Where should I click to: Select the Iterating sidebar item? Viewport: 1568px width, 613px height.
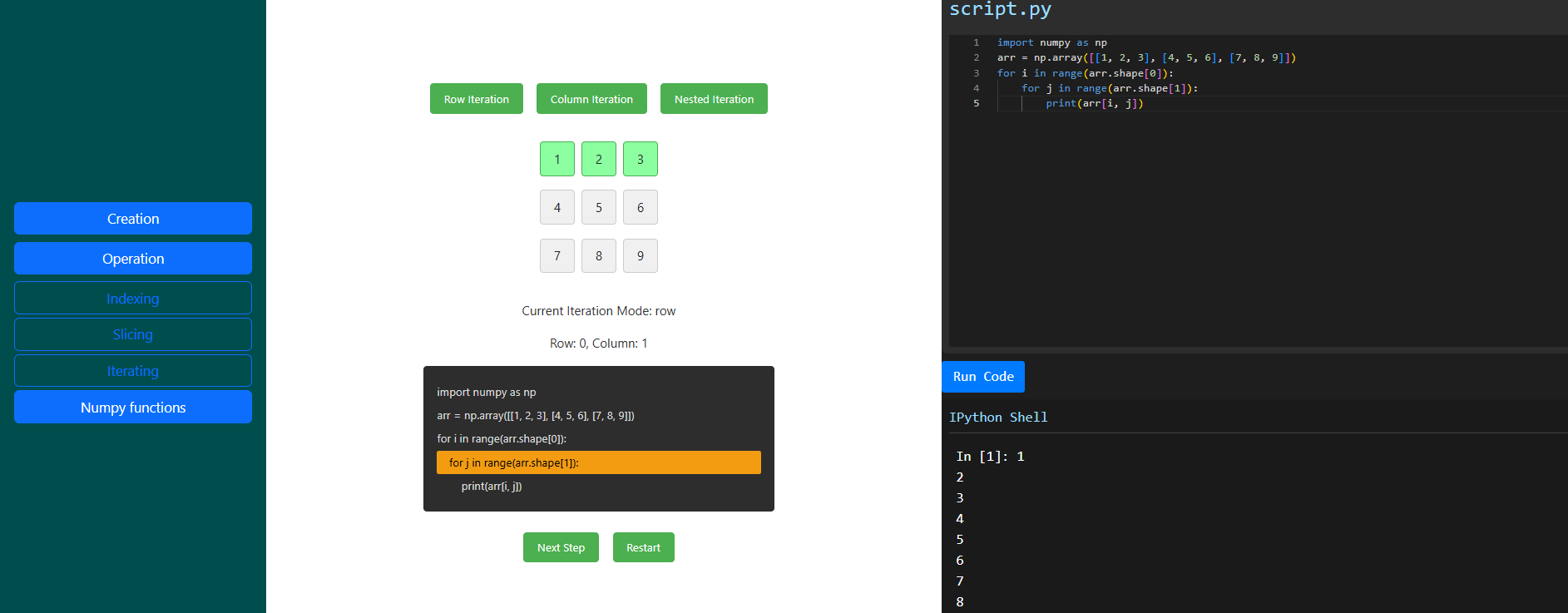(x=133, y=371)
